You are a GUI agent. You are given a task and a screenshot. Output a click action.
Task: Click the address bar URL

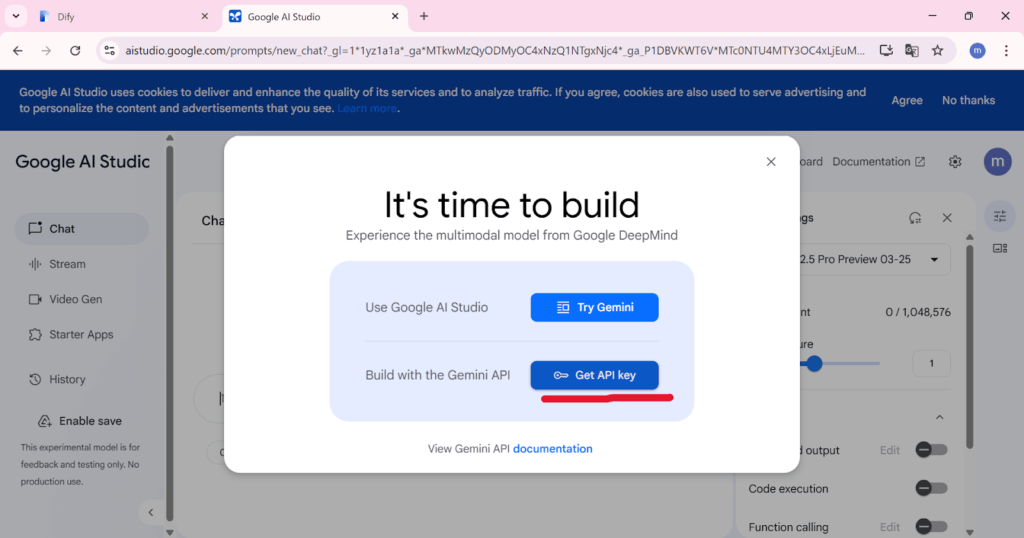[x=495, y=50]
